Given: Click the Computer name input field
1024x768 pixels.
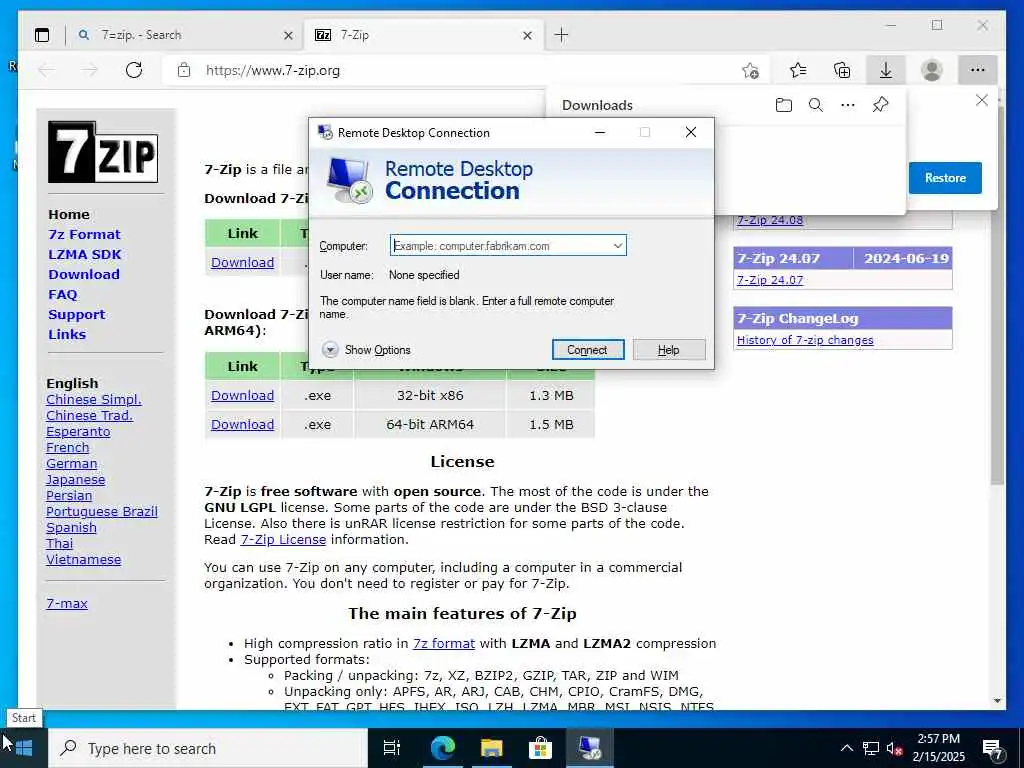Looking at the screenshot, I should tap(508, 246).
